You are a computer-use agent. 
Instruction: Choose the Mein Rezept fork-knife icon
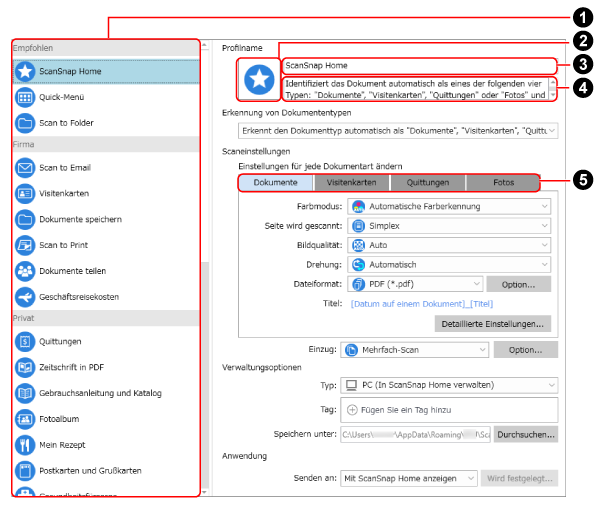pos(25,445)
